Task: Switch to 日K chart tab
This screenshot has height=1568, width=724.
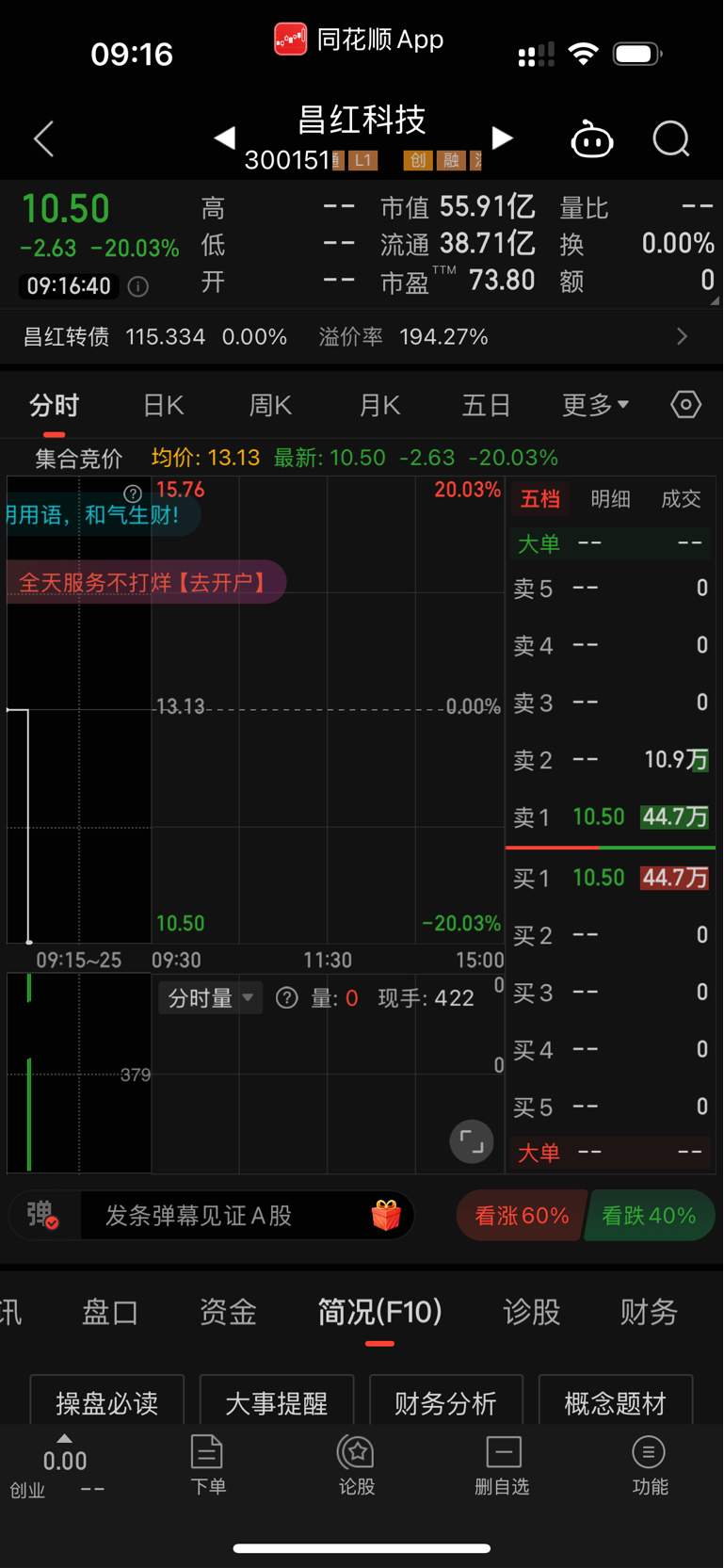Action: (x=163, y=406)
